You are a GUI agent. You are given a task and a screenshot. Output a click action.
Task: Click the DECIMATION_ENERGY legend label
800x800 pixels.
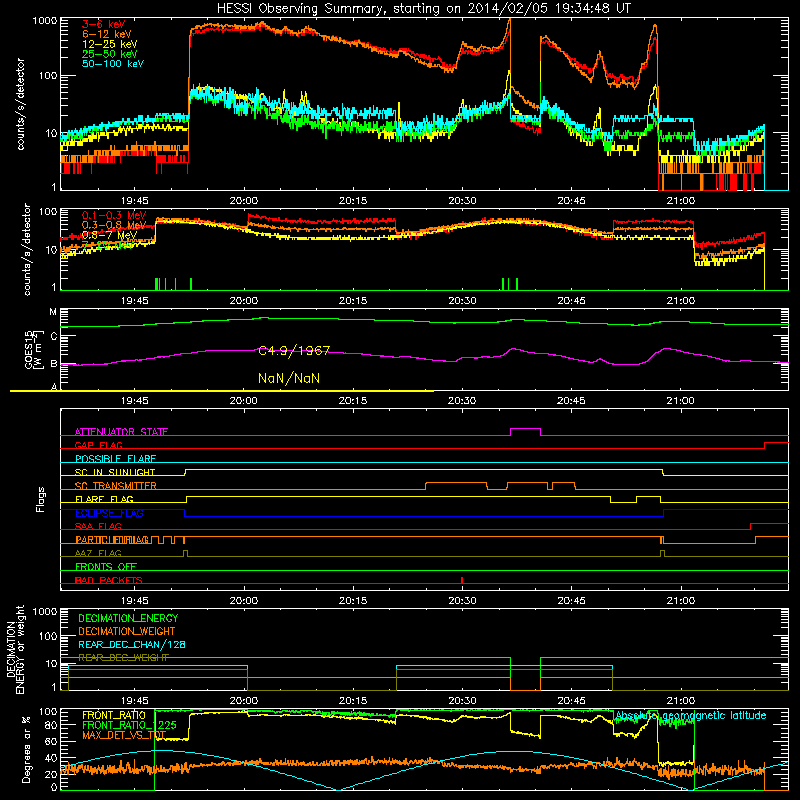128,618
